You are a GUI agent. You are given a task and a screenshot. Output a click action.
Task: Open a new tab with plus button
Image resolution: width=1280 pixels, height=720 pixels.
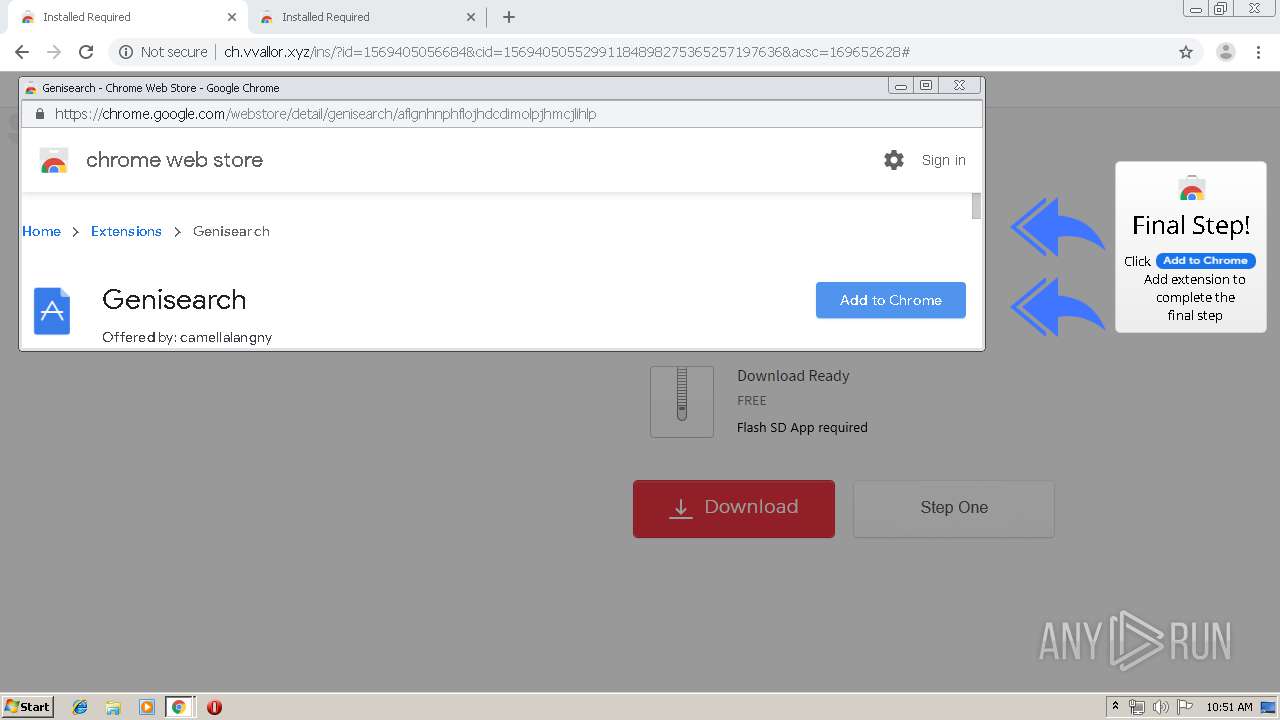point(509,17)
